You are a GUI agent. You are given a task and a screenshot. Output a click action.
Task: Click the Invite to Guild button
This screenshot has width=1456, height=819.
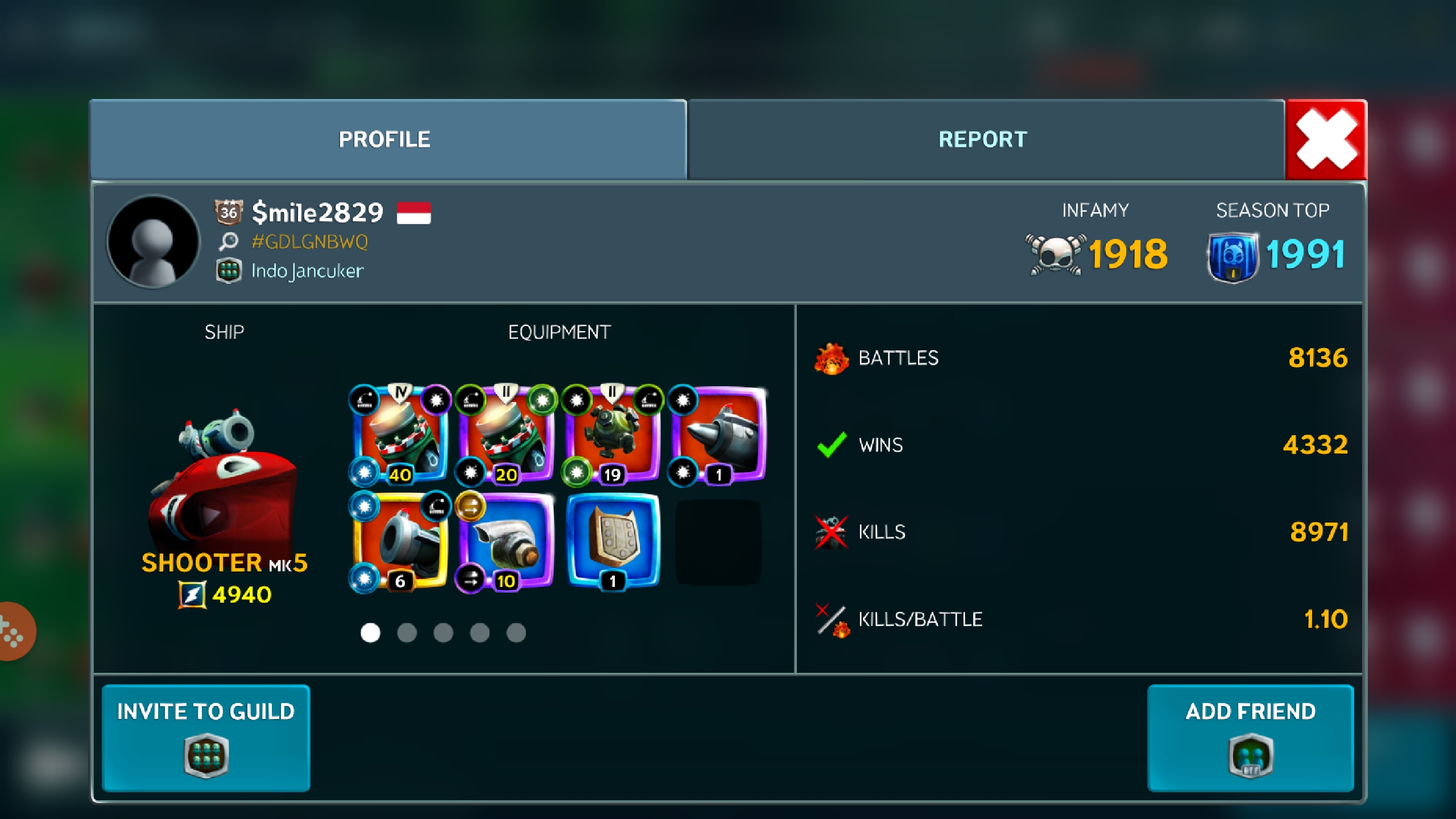(x=206, y=738)
